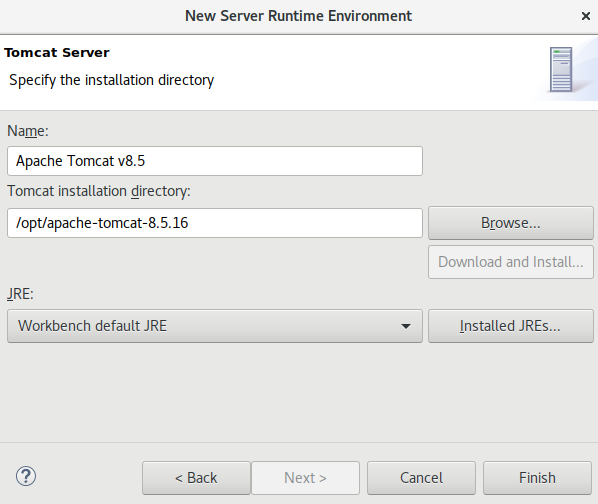Open the Installed JREs... preferences
The width and height of the screenshot is (598, 504).
tap(511, 326)
